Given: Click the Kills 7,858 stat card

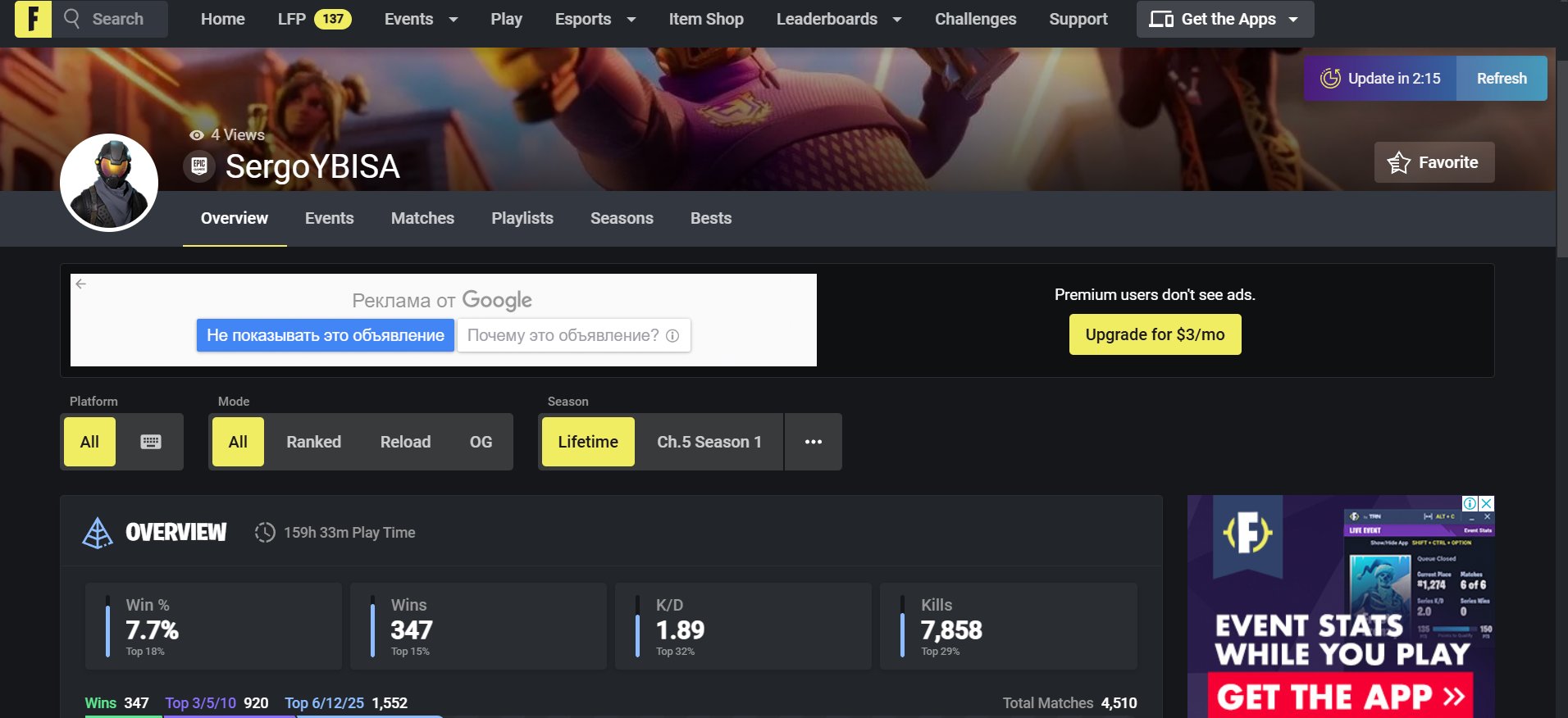Looking at the screenshot, I should pos(1008,626).
